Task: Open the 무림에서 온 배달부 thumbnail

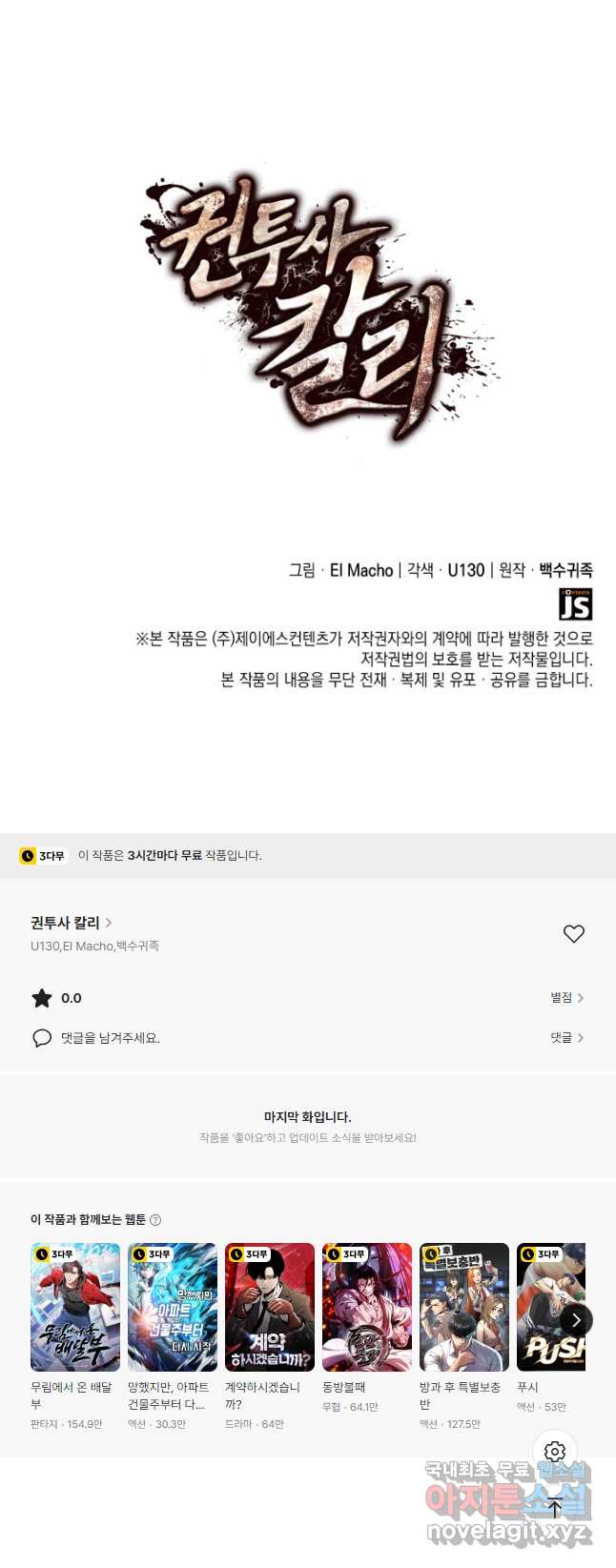Action: click(75, 1307)
